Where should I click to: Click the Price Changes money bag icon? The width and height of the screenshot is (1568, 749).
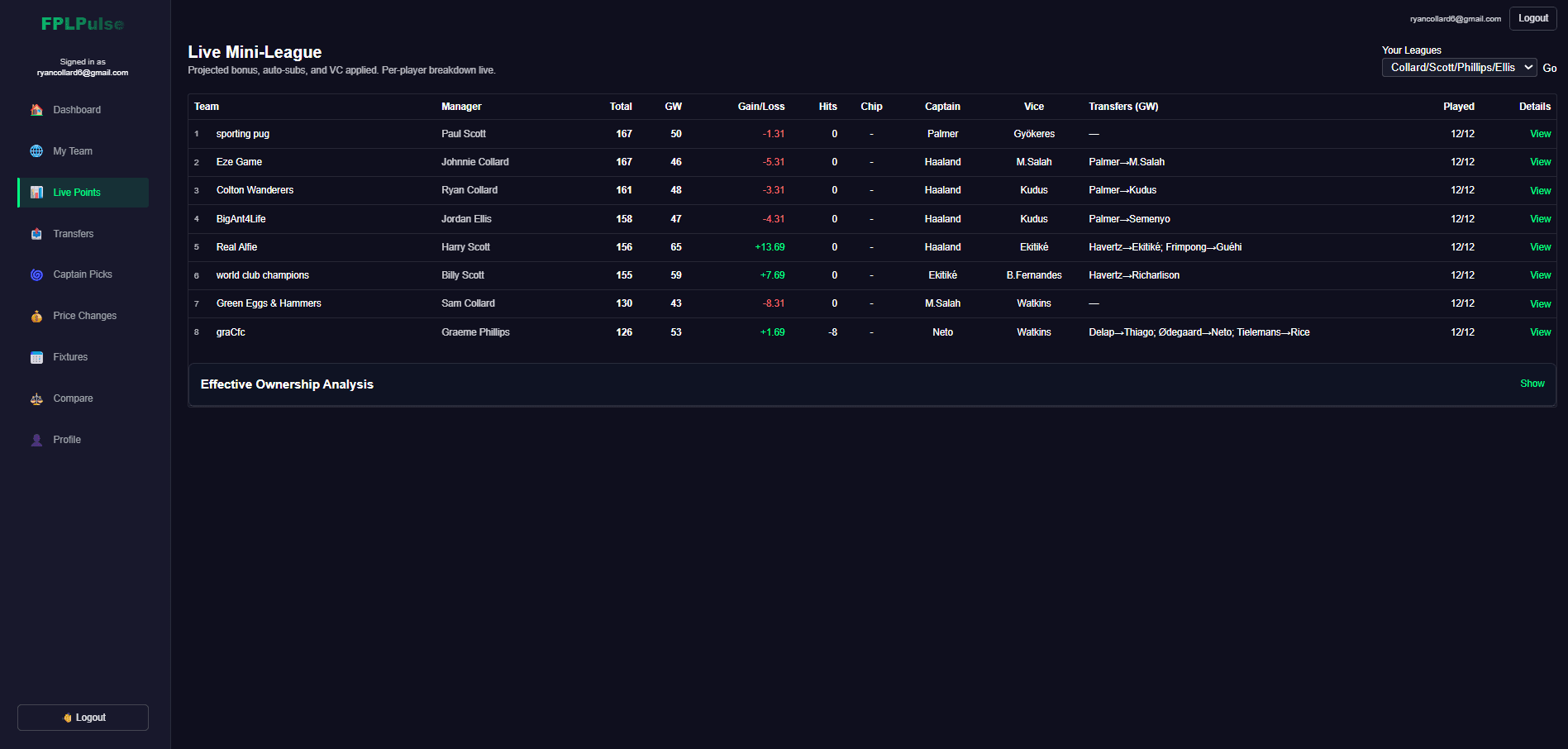pos(36,316)
